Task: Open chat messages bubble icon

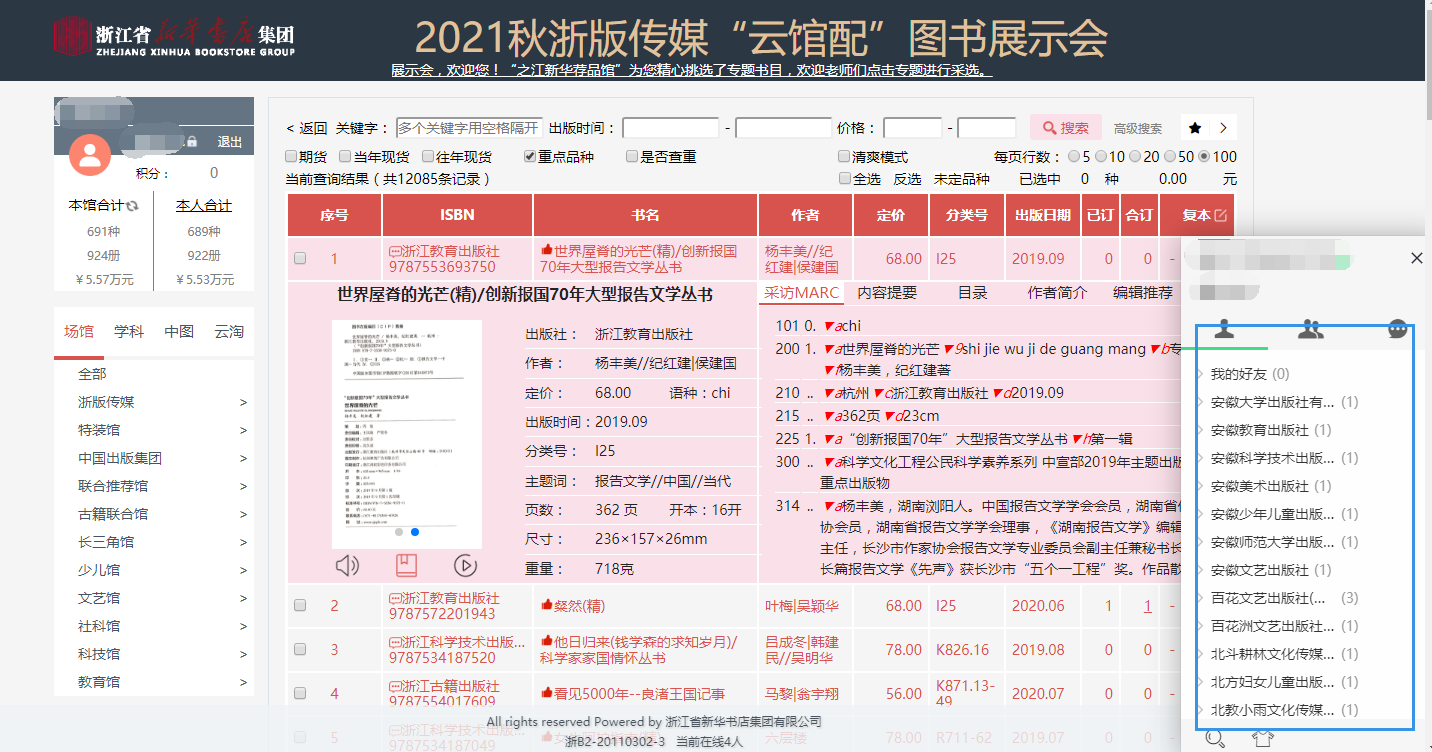Action: pyautogui.click(x=1398, y=330)
